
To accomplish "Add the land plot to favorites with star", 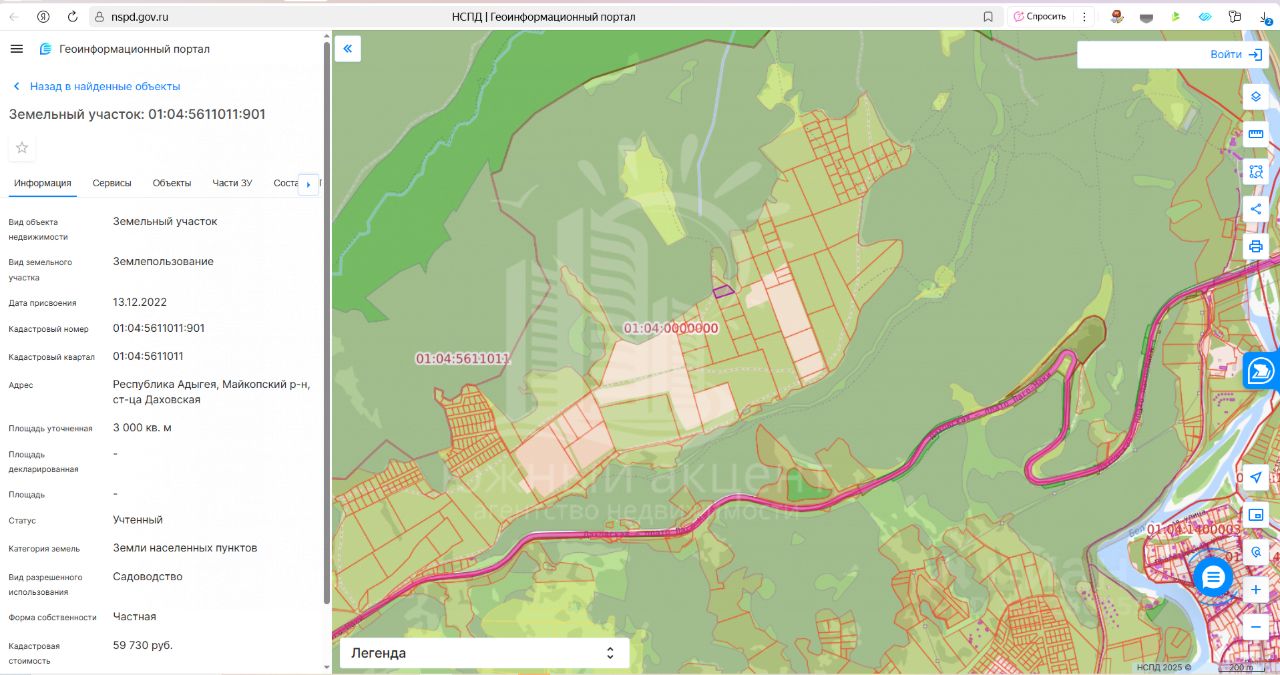I will click(22, 147).
